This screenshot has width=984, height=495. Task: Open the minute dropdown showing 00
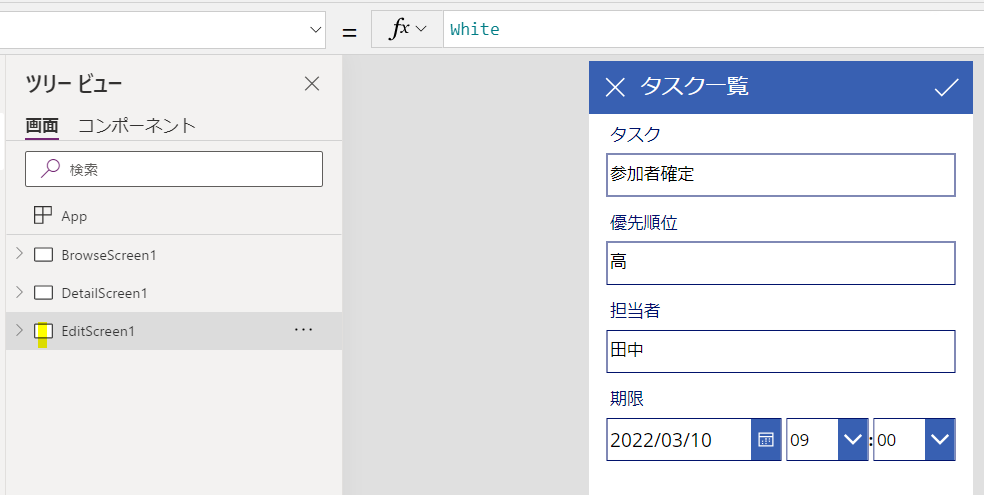coord(939,440)
